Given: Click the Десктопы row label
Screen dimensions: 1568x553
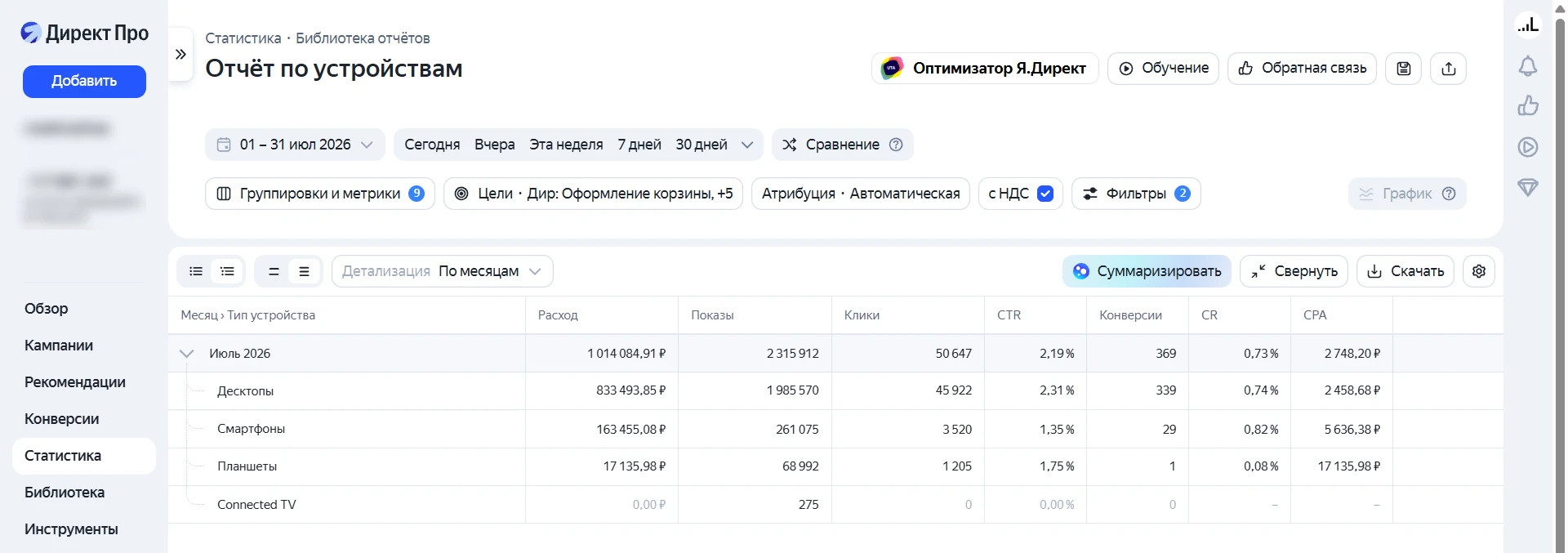Looking at the screenshot, I should (245, 391).
